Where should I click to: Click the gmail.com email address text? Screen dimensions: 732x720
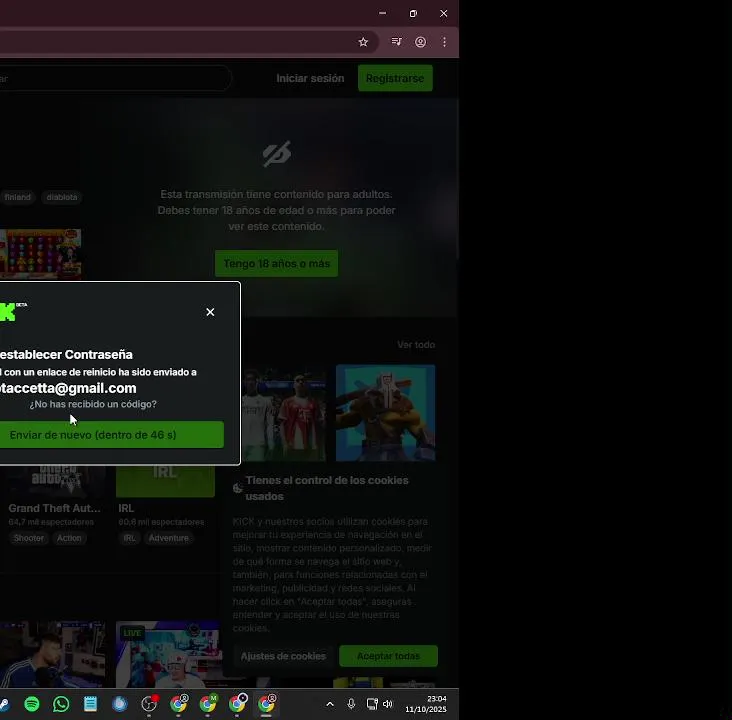pyautogui.click(x=68, y=388)
